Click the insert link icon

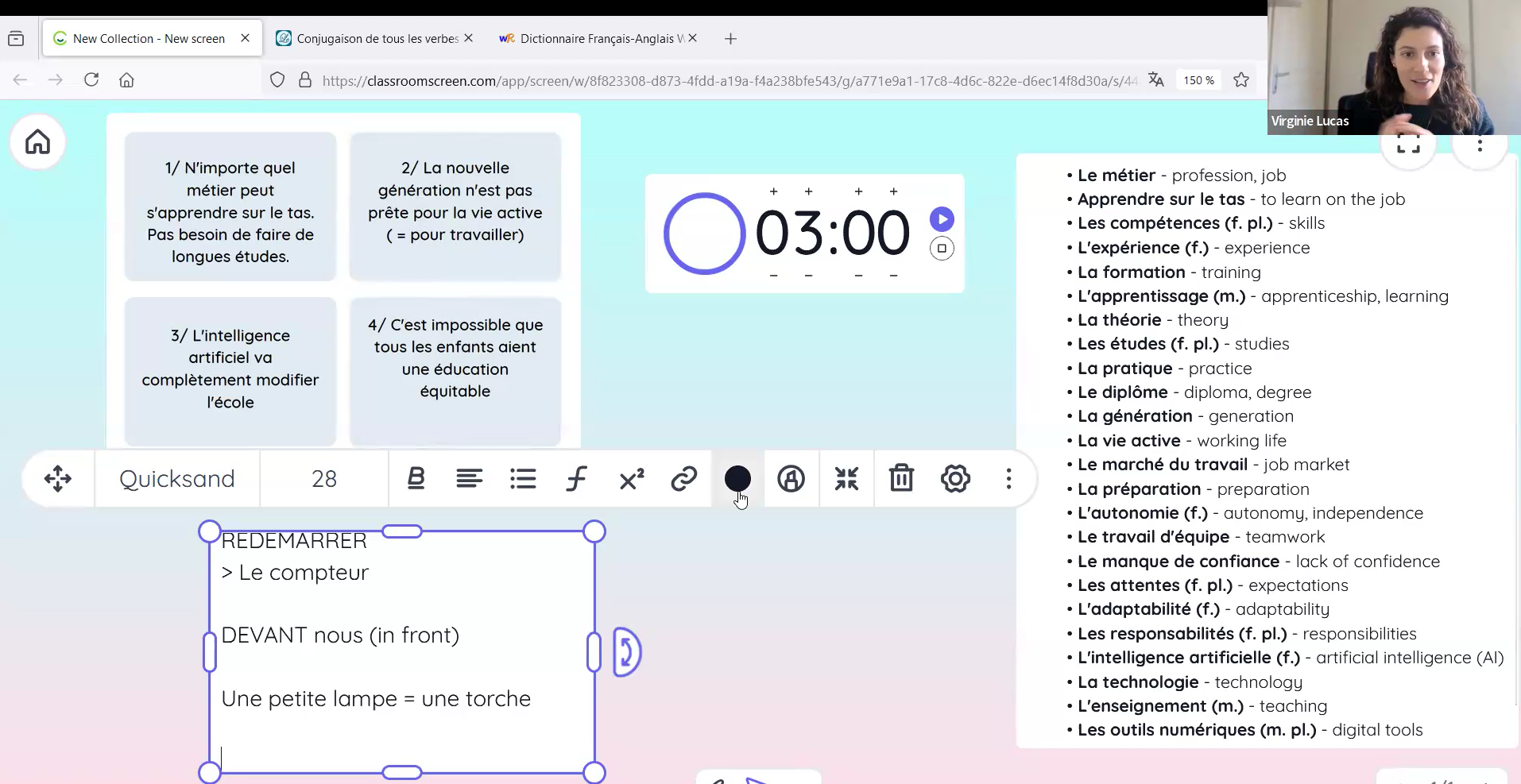click(x=683, y=479)
